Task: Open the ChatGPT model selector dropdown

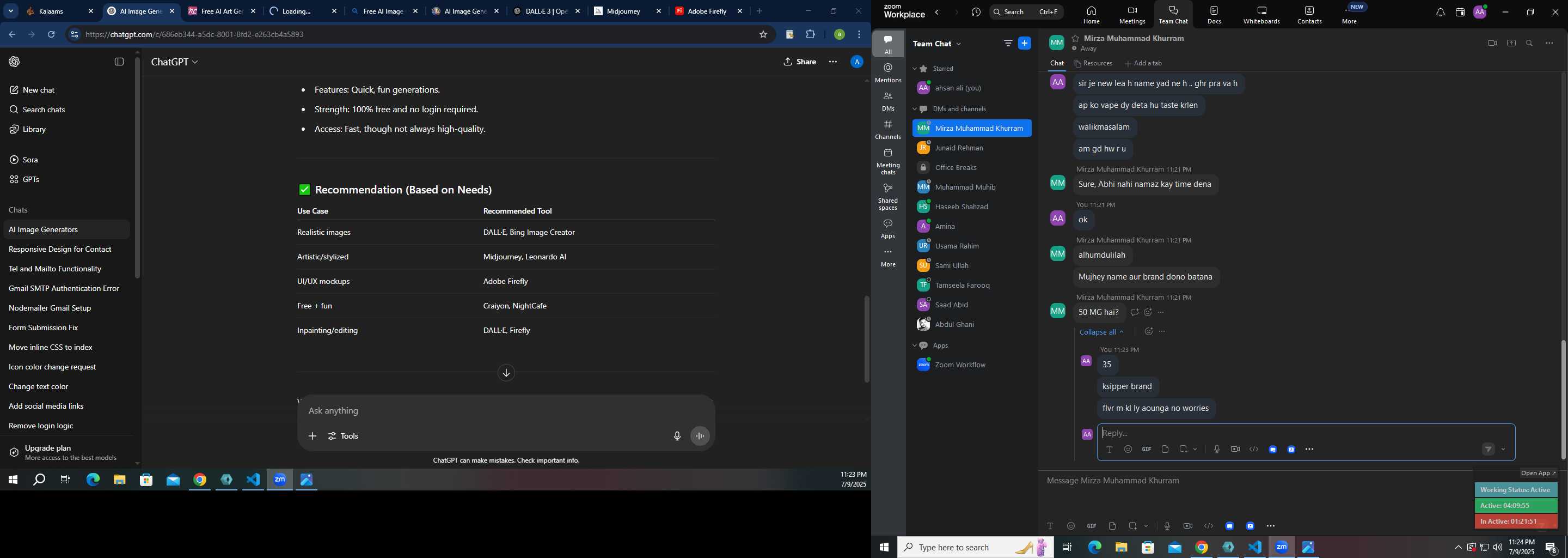Action: pyautogui.click(x=175, y=62)
